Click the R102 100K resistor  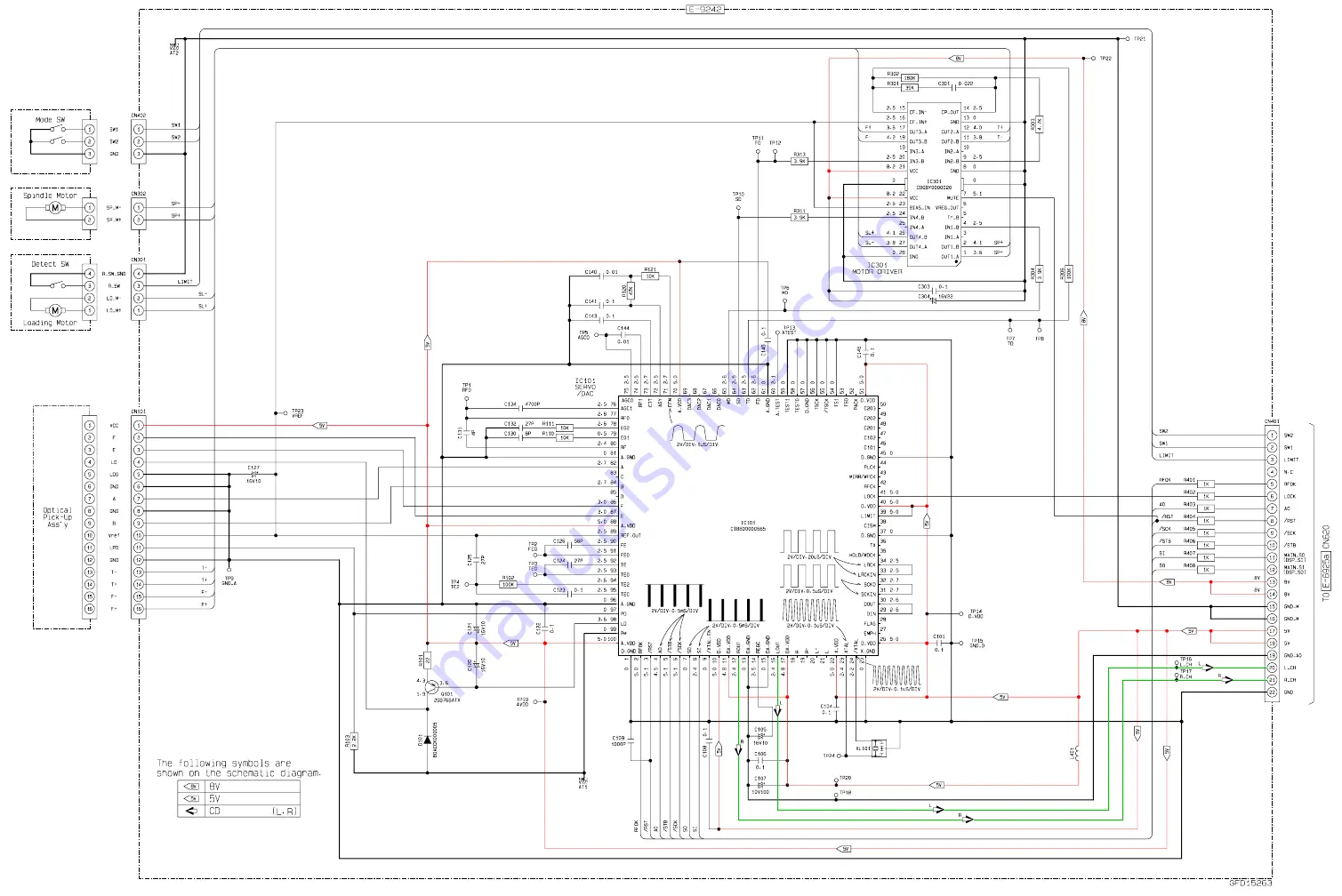pyautogui.click(x=508, y=584)
